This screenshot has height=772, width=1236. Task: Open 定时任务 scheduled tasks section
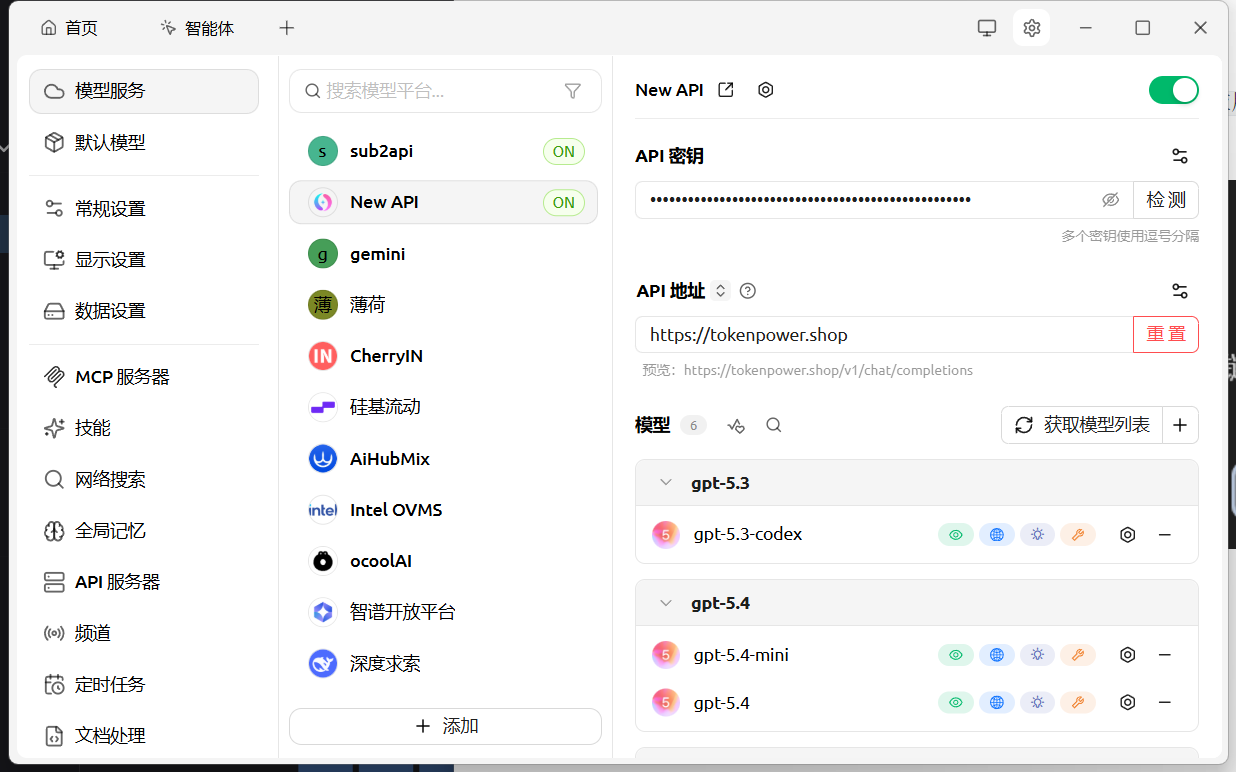click(144, 685)
